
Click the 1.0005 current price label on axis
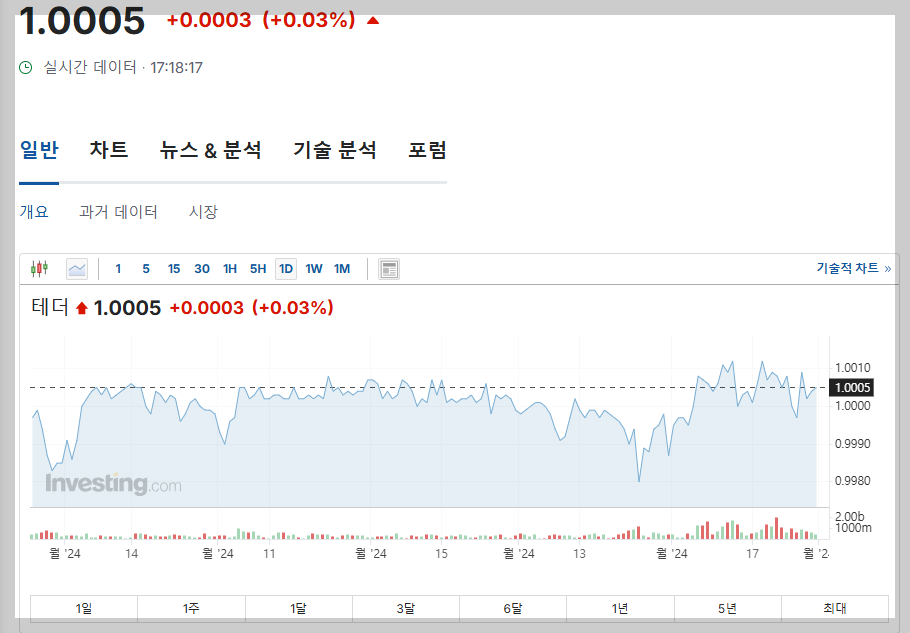click(851, 388)
